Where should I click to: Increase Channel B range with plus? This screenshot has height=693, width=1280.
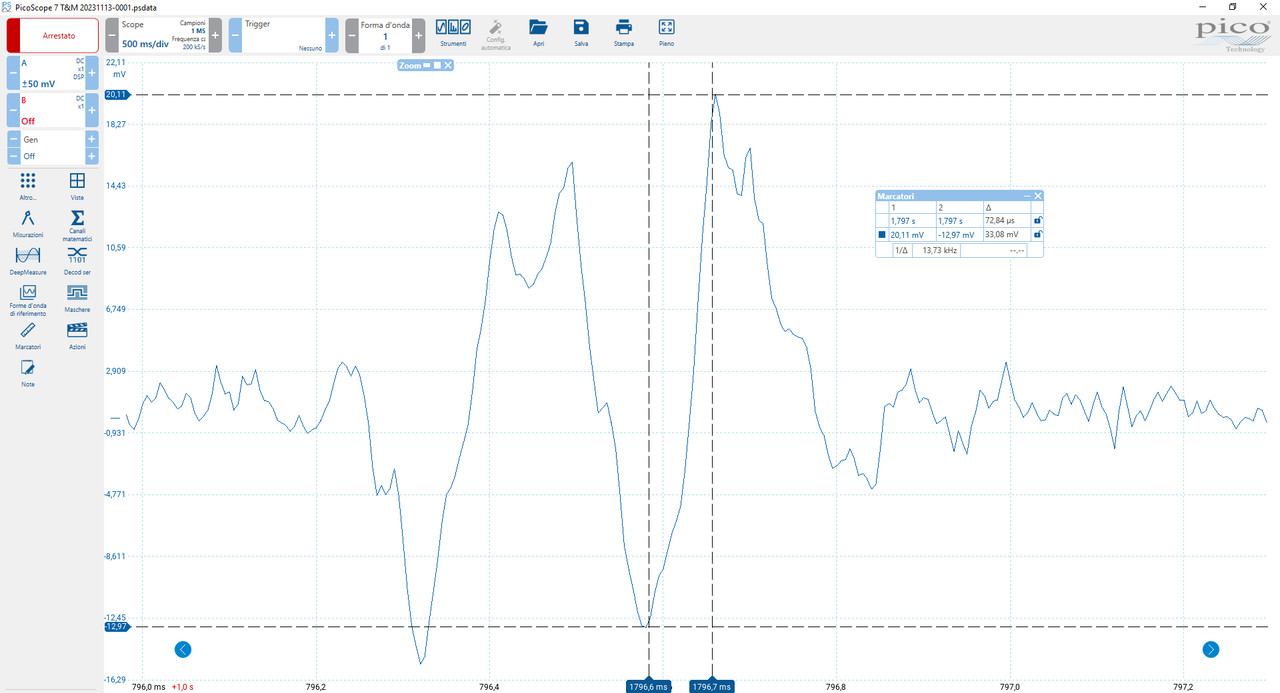click(92, 110)
